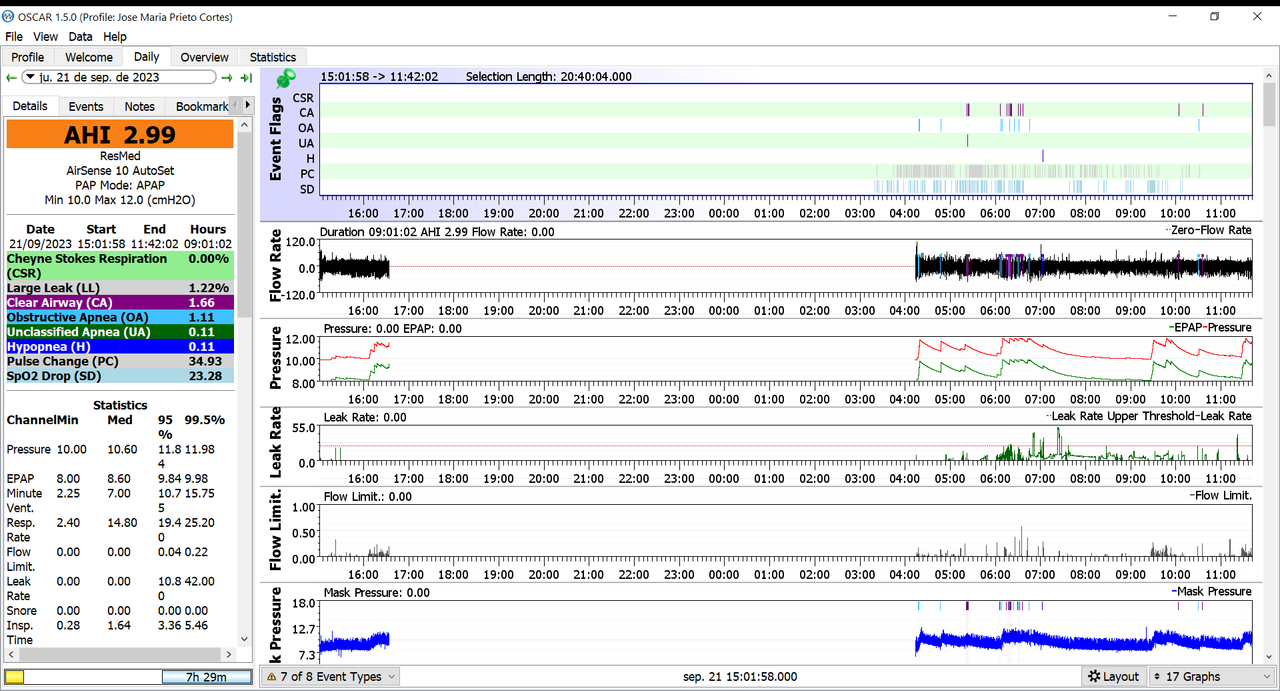Click the Unclassified Apnea (UA) row
1280x691 pixels.
coord(120,332)
